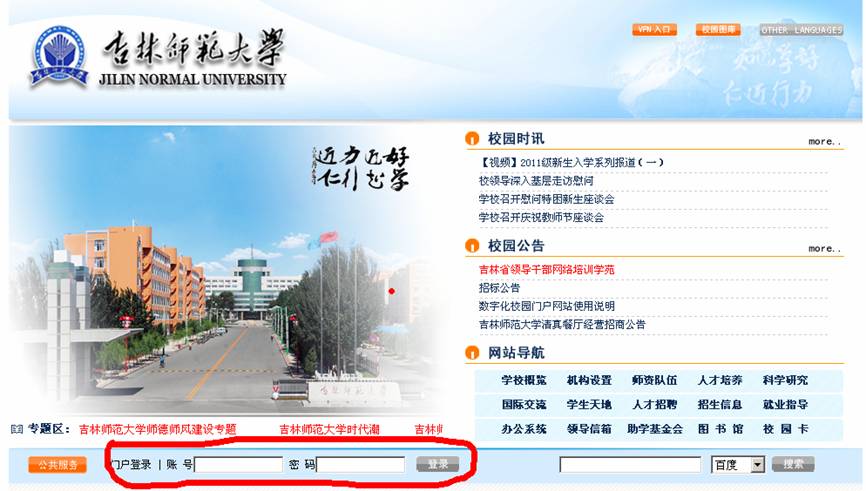
Task: Click the orange icon beside 校园公告
Action: pos(472,246)
